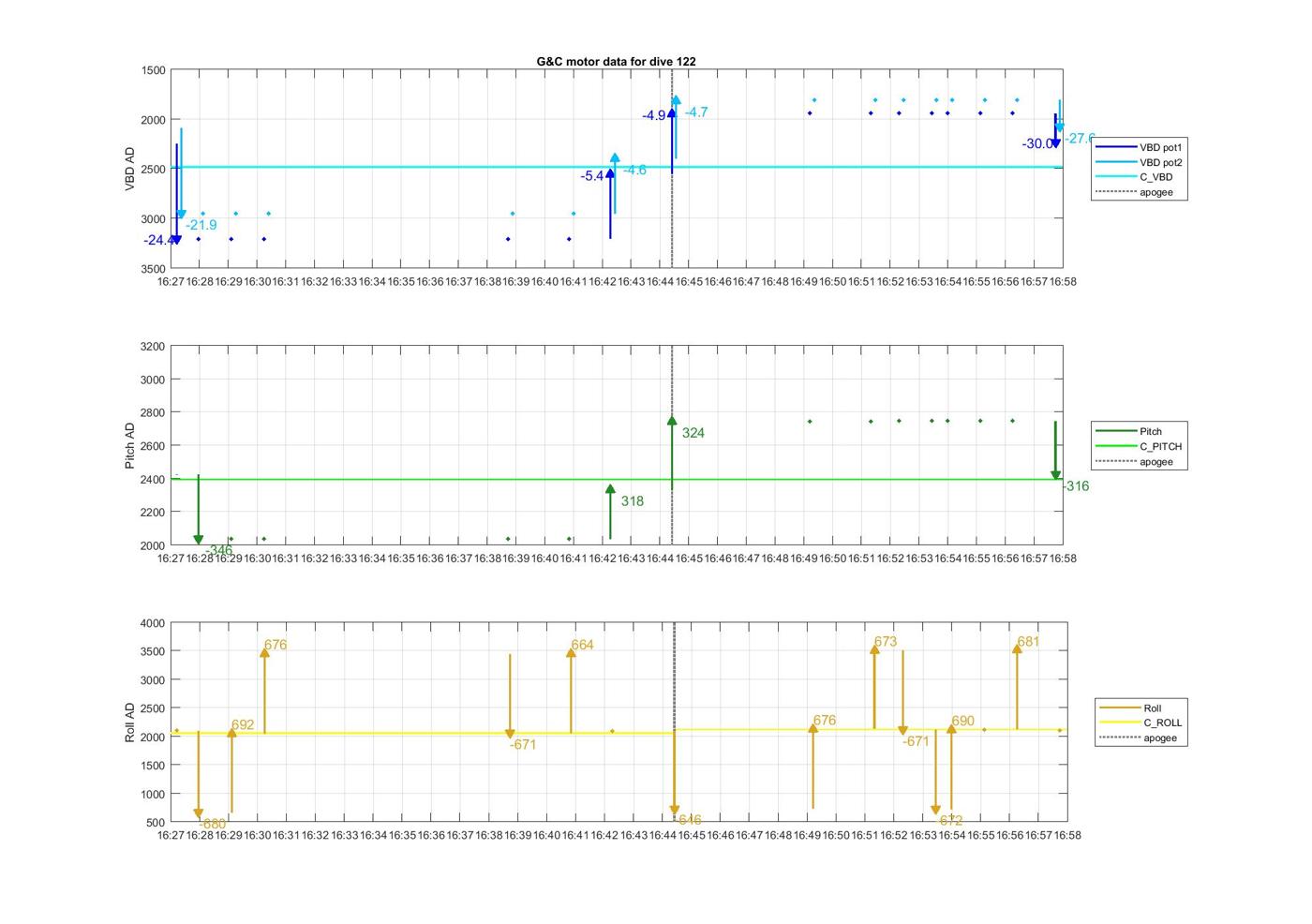Click the -4.9 VBD annotation

tap(654, 116)
